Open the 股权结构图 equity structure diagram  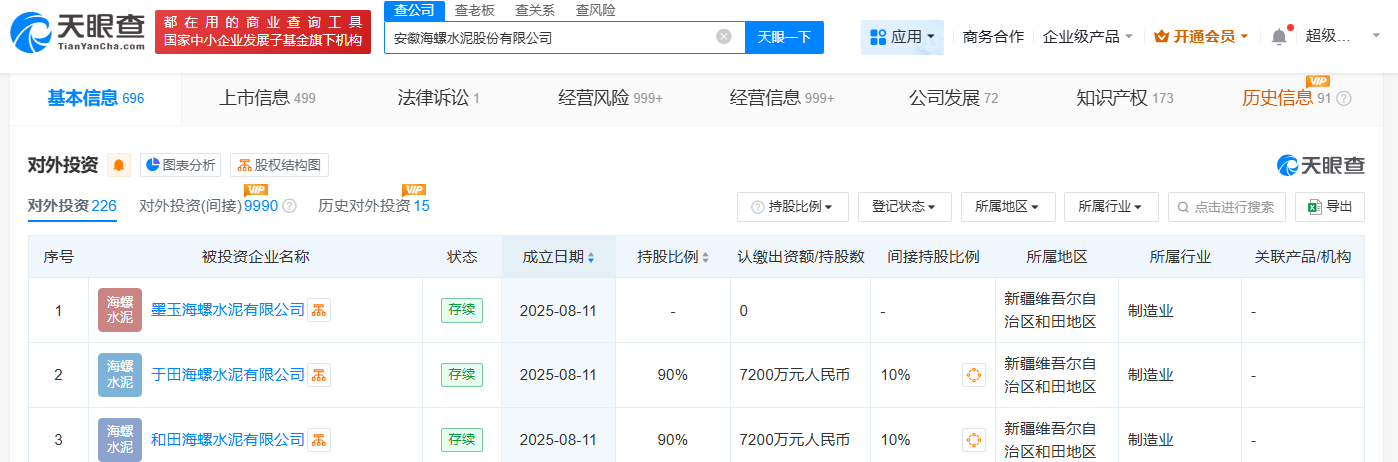pyautogui.click(x=279, y=165)
